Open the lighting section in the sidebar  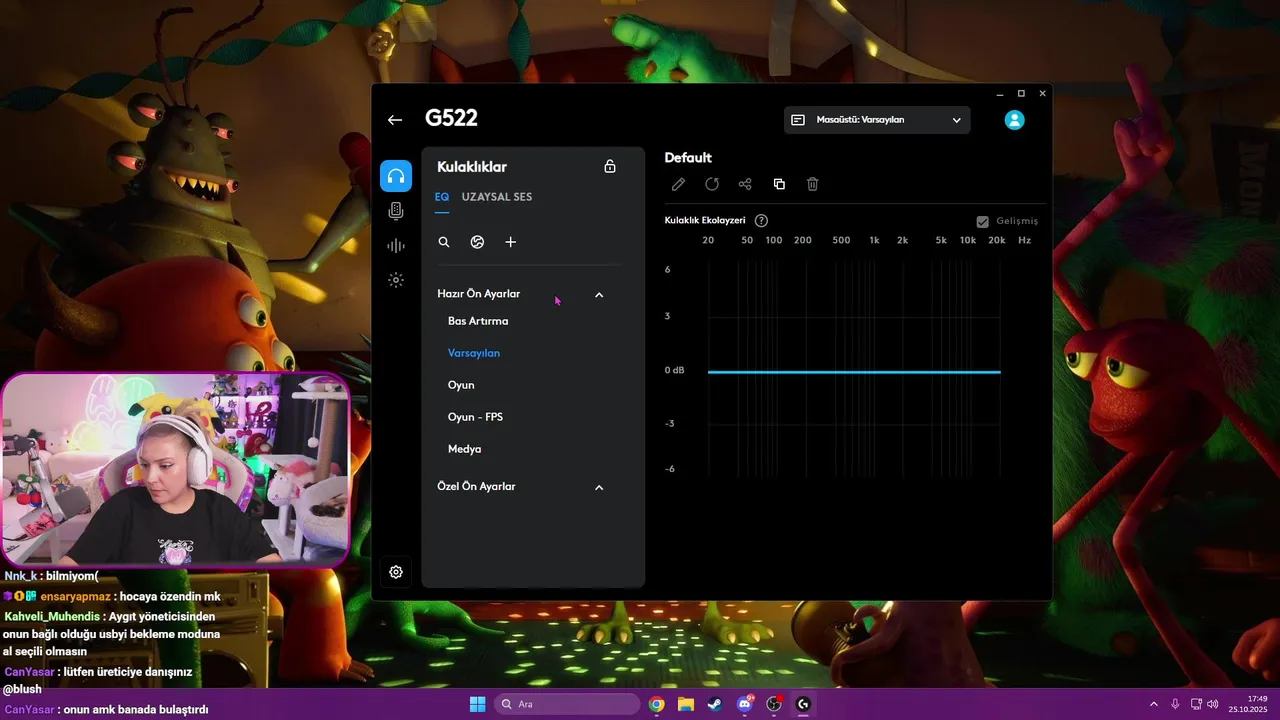[x=396, y=280]
